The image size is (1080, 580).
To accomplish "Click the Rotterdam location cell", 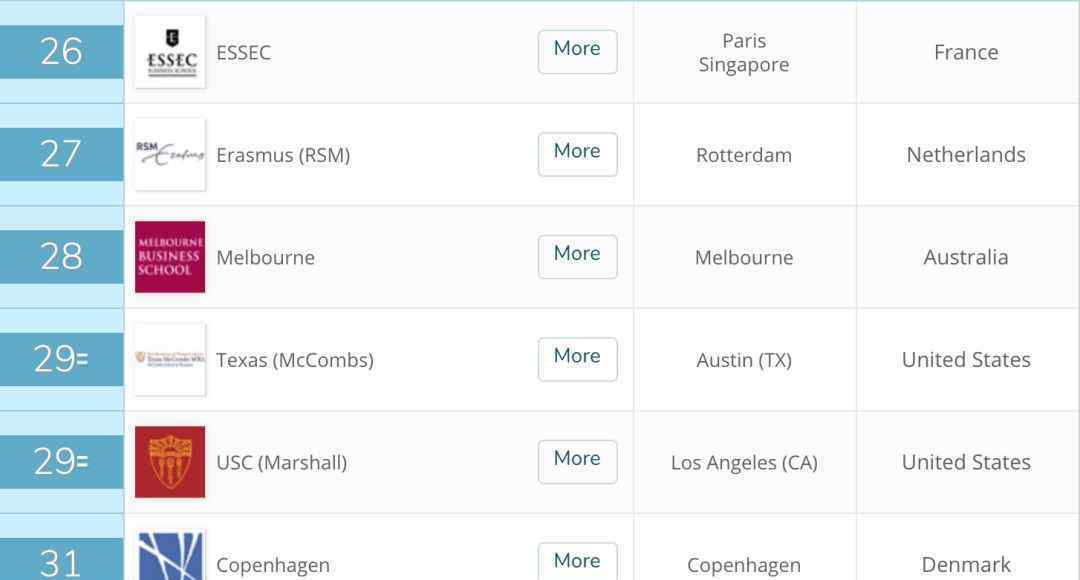I will 744,155.
